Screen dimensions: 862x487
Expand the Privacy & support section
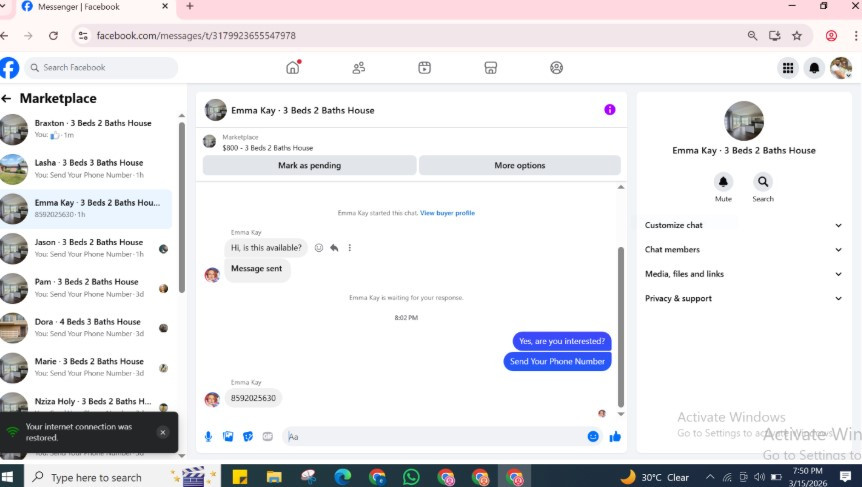coord(743,298)
